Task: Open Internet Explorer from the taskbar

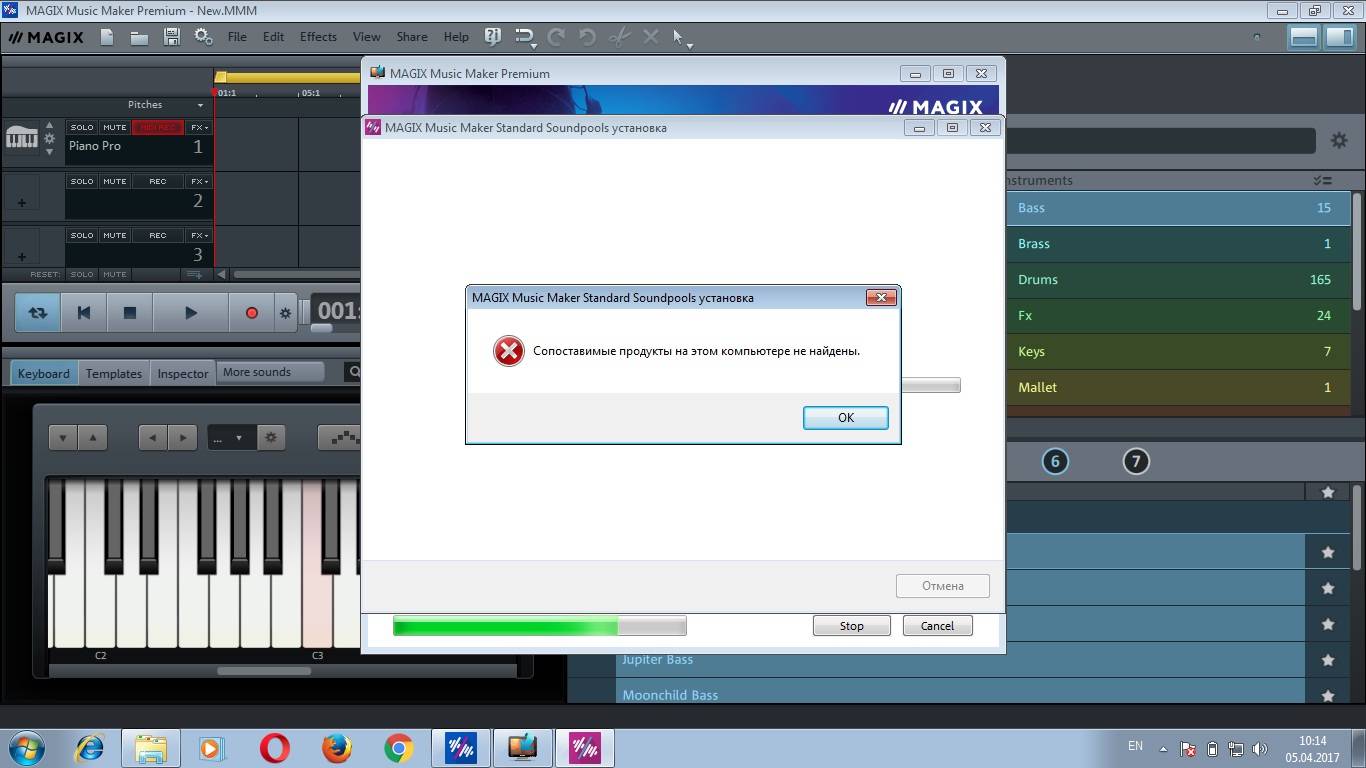Action: click(x=89, y=748)
